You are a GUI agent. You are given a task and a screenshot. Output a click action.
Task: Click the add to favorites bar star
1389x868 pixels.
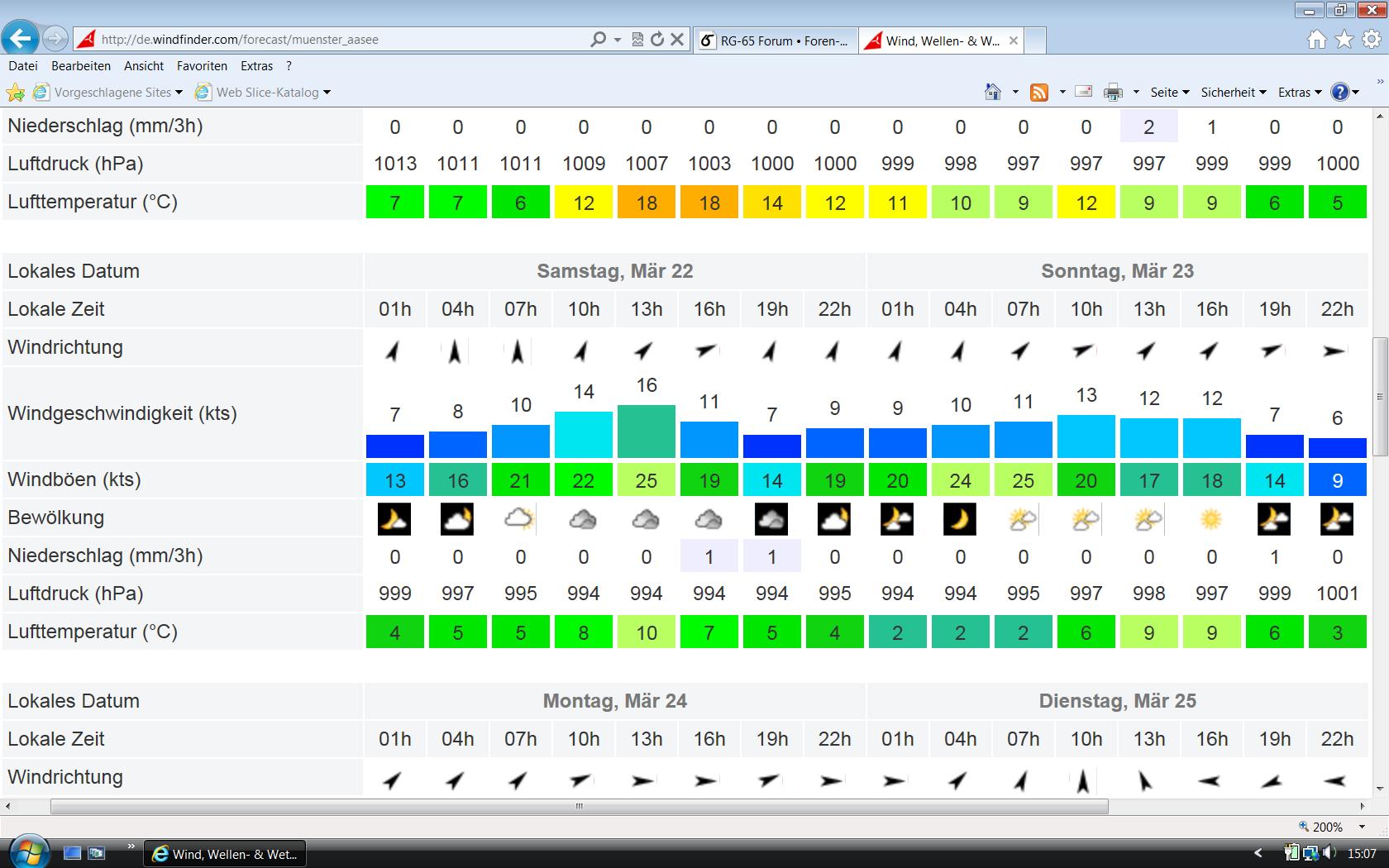(x=16, y=93)
